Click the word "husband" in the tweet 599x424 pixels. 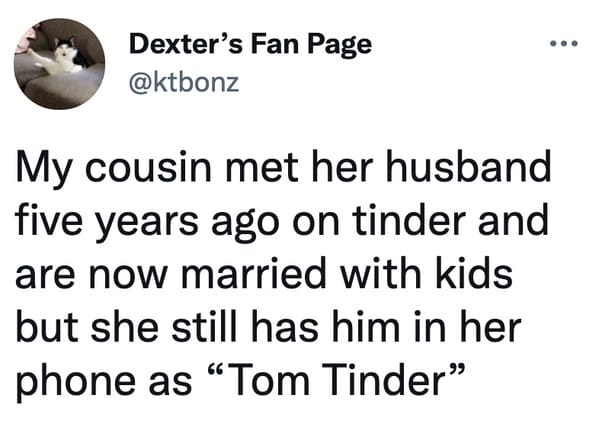click(x=468, y=167)
